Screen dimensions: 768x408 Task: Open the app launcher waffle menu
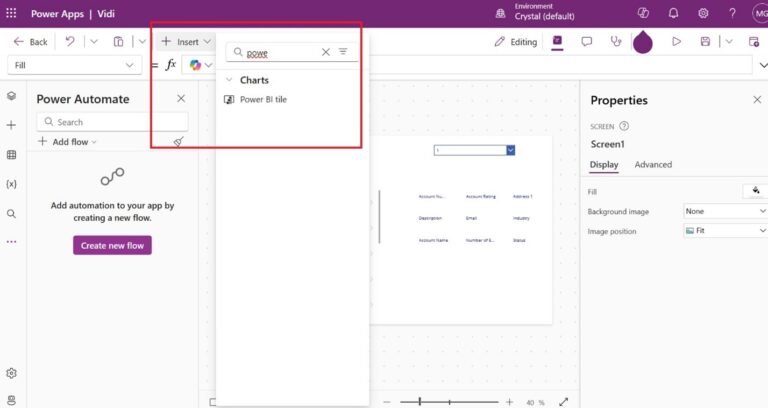(x=12, y=12)
